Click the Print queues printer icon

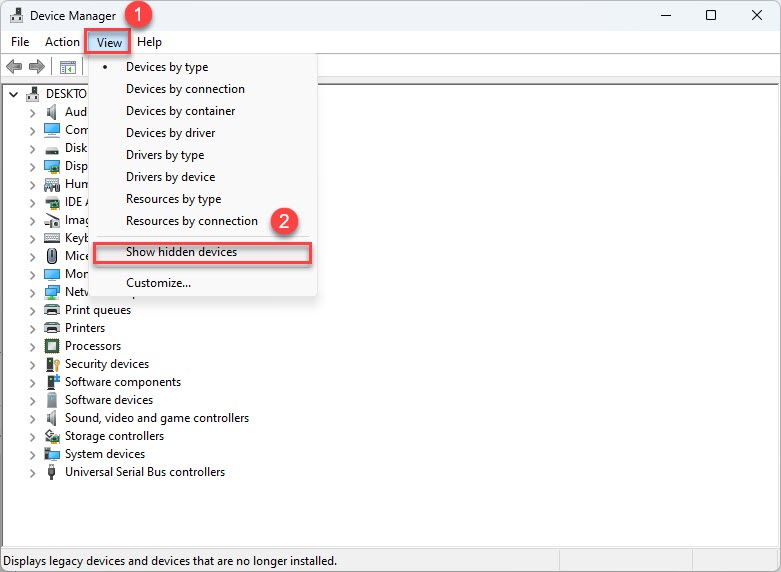(x=53, y=310)
